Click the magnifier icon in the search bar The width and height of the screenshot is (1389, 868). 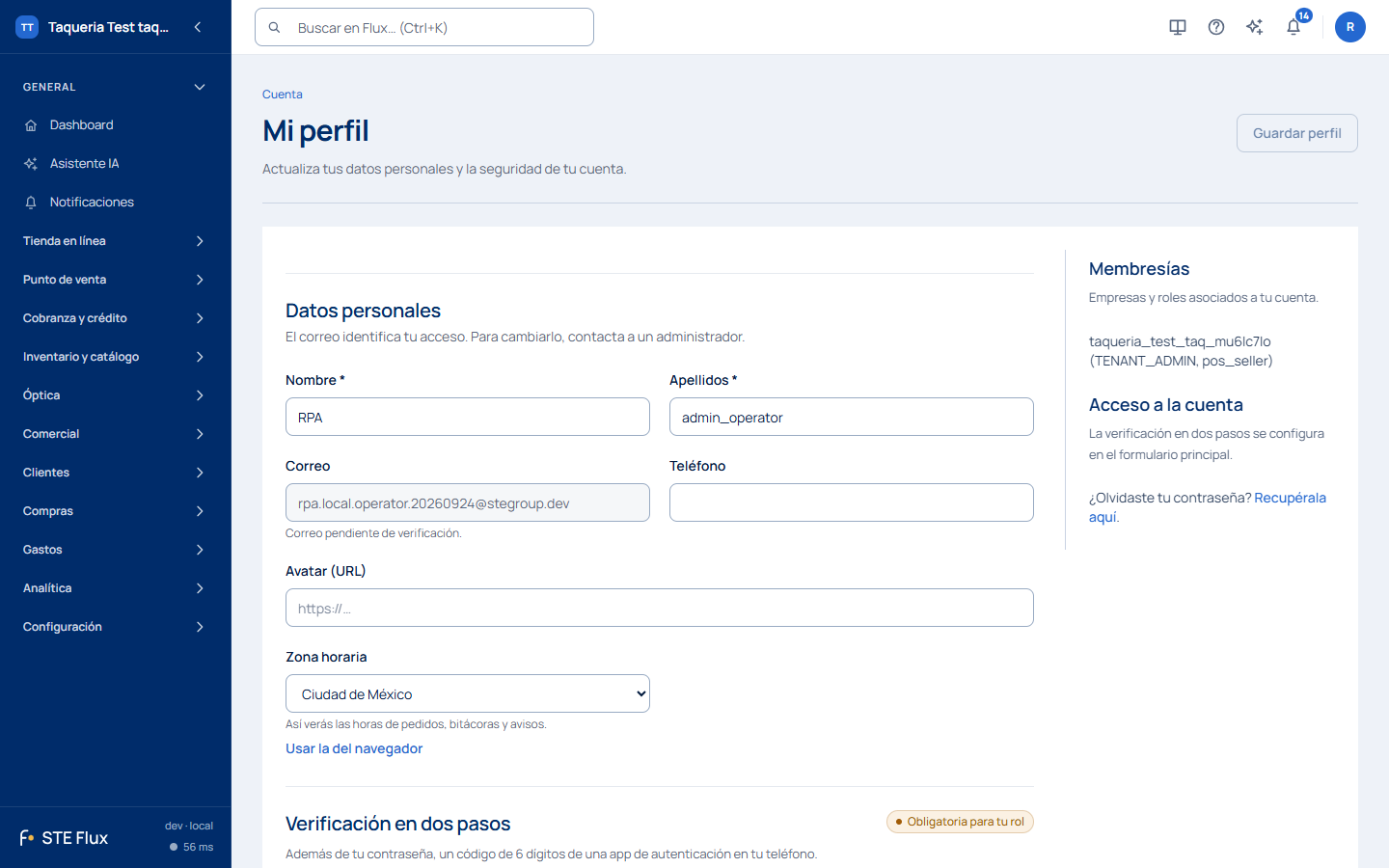pos(275,28)
